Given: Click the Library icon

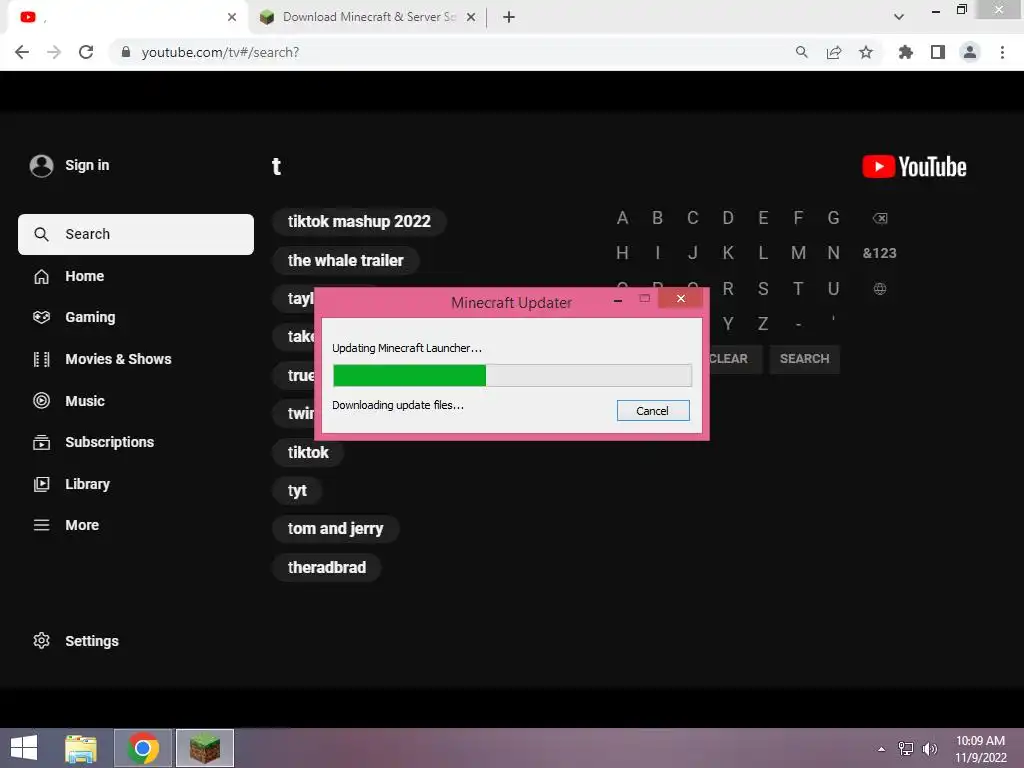Looking at the screenshot, I should (x=41, y=484).
